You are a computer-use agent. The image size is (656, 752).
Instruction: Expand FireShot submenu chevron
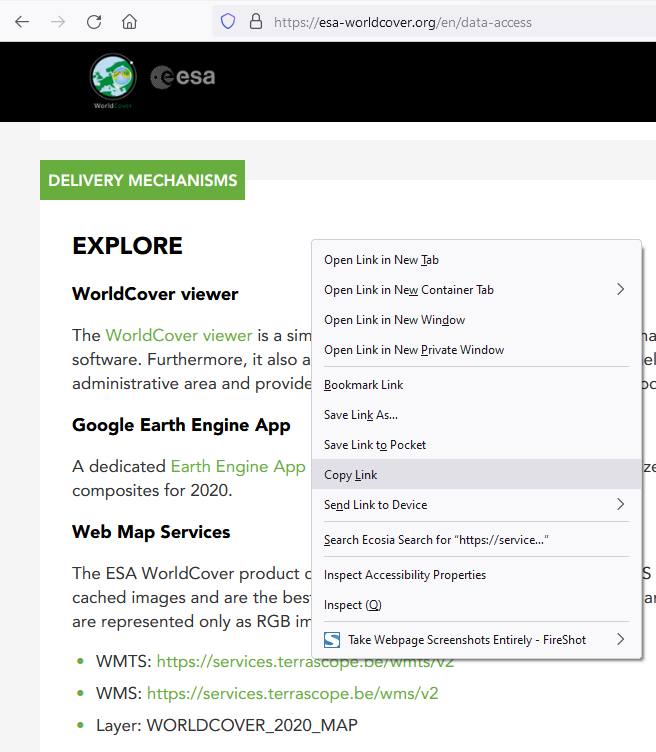pyautogui.click(x=621, y=639)
